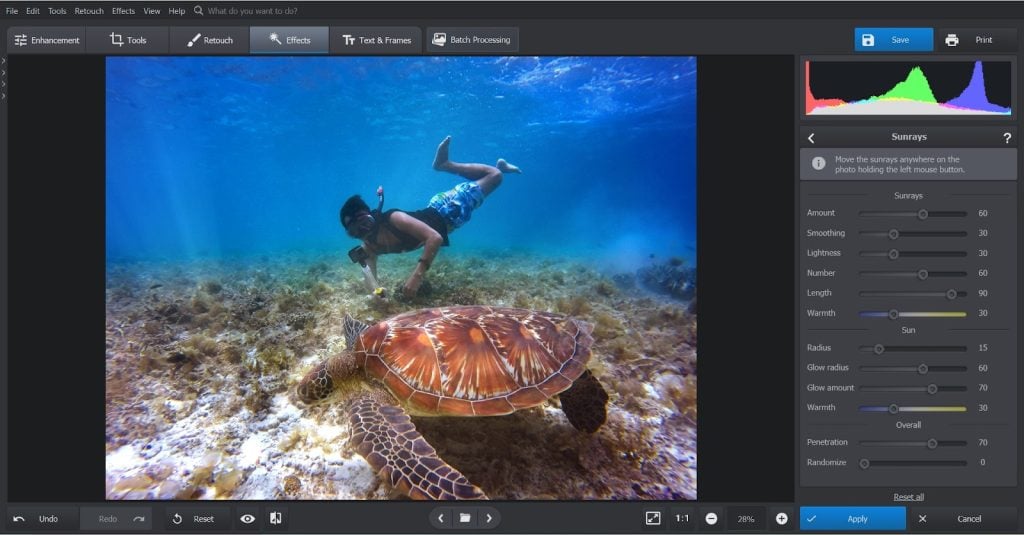This screenshot has height=535, width=1024.
Task: Open the folder browse icon
Action: (x=465, y=518)
